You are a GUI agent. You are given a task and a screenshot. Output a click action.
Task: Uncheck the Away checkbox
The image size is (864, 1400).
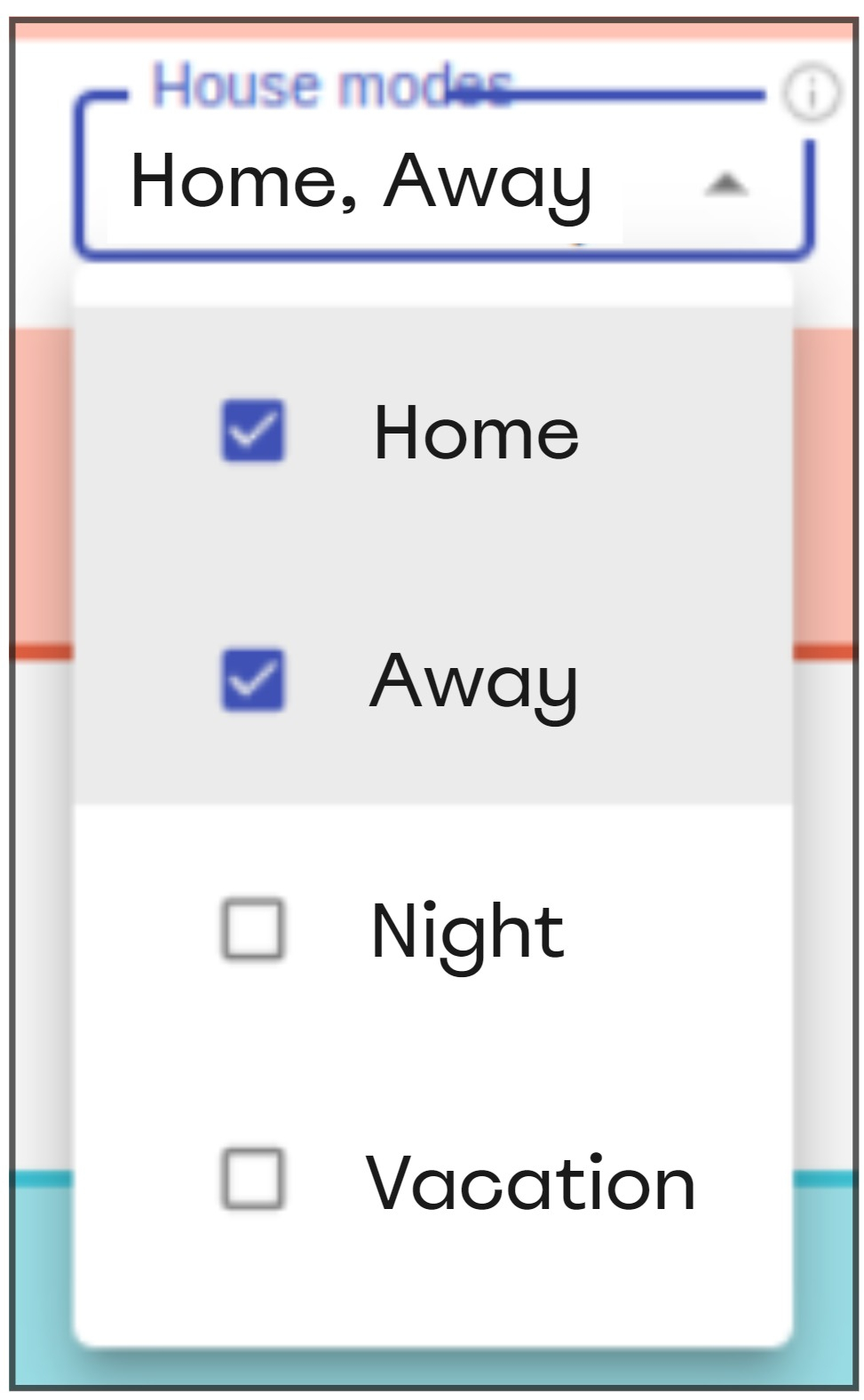(x=253, y=680)
